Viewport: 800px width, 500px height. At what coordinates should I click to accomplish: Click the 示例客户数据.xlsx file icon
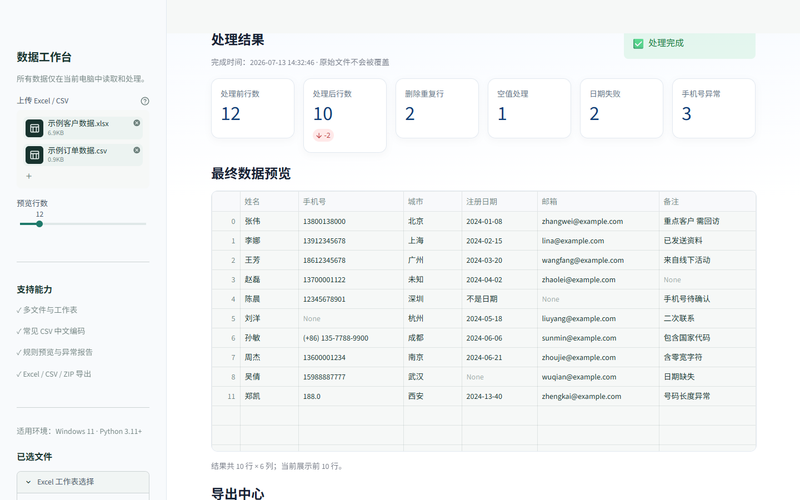(x=35, y=128)
